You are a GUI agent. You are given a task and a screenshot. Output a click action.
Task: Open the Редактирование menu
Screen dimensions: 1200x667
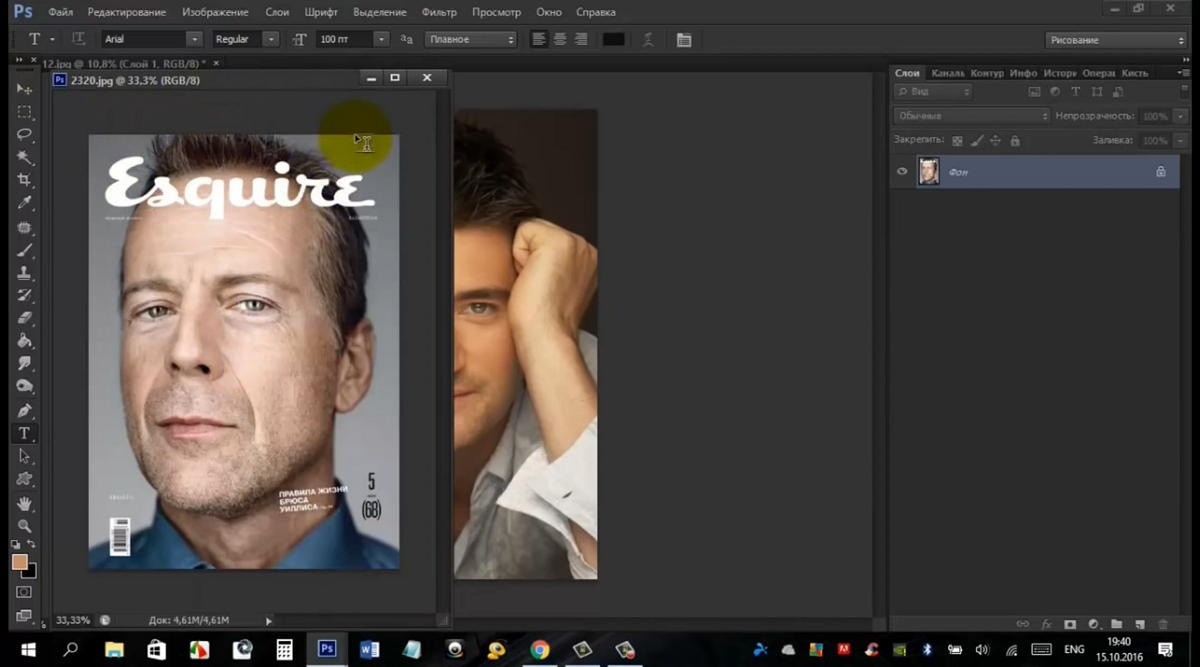(127, 12)
